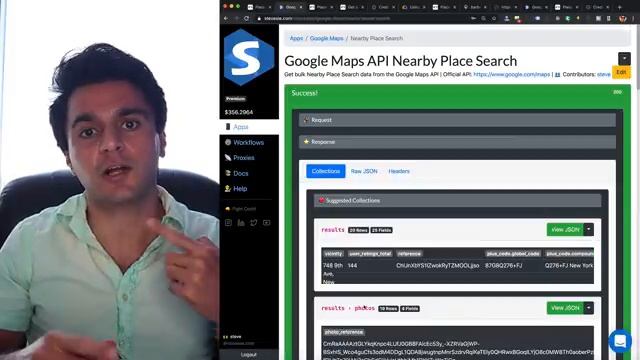Image resolution: width=640 pixels, height=360 pixels.
Task: Click View JSON for results photos collection
Action: [565, 308]
